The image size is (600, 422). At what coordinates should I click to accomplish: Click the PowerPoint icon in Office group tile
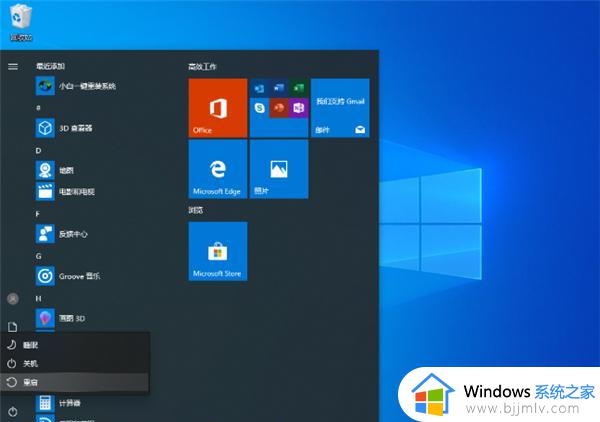279,108
